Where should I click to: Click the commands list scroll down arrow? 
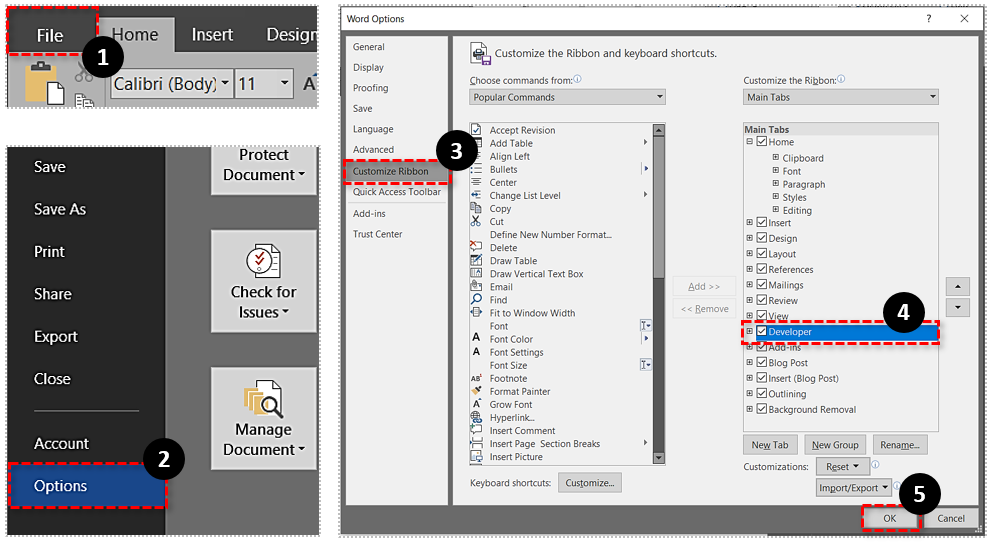click(658, 458)
